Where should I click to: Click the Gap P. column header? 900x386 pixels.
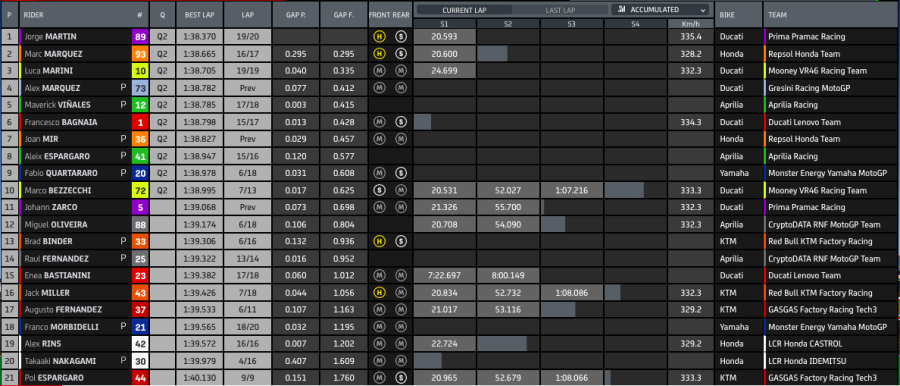(296, 14)
